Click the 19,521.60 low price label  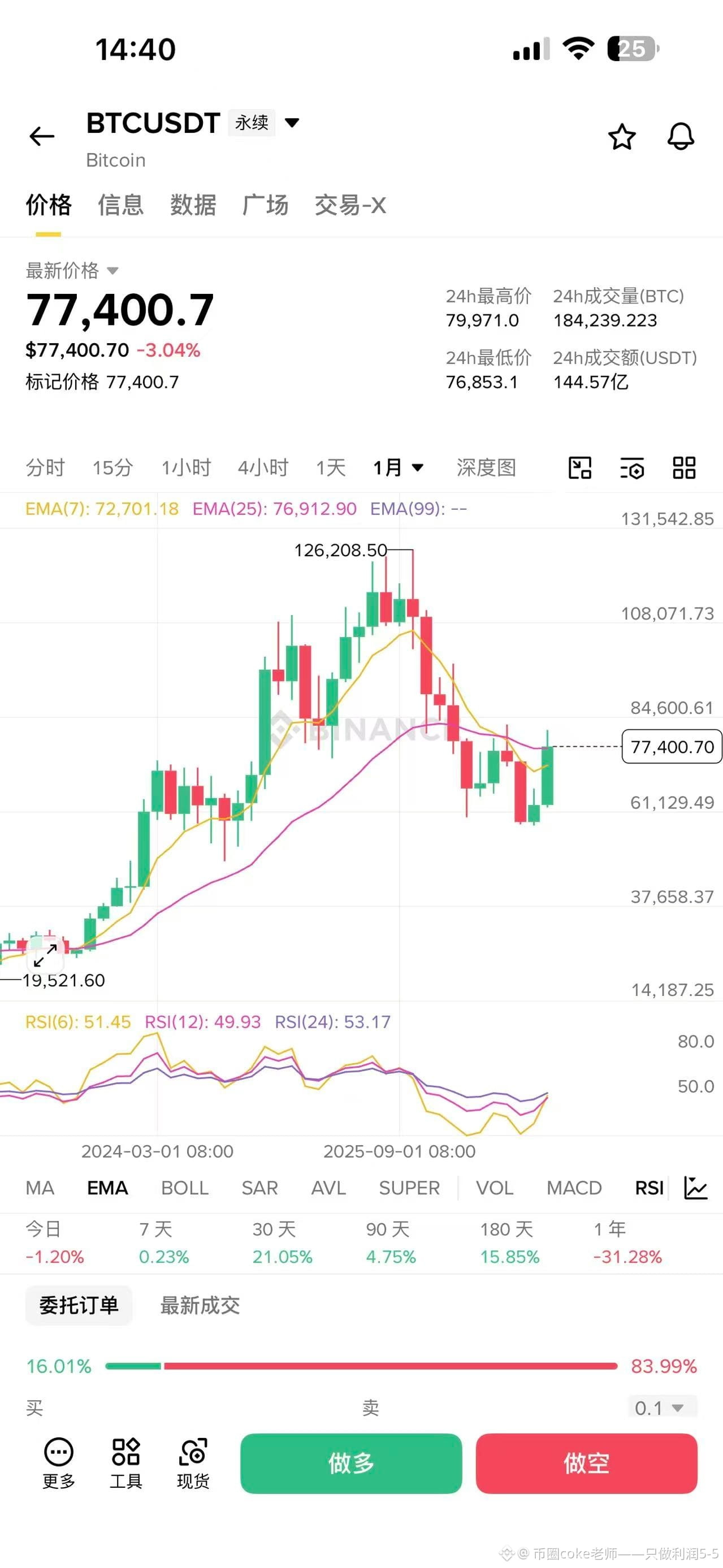(x=63, y=980)
